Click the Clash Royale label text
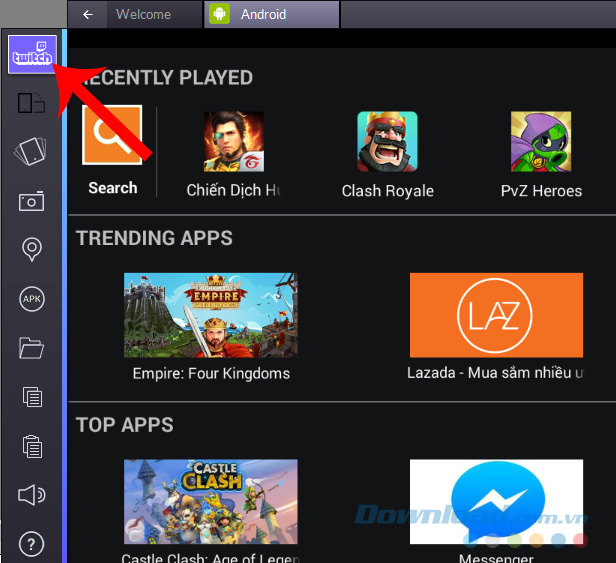 tap(388, 191)
